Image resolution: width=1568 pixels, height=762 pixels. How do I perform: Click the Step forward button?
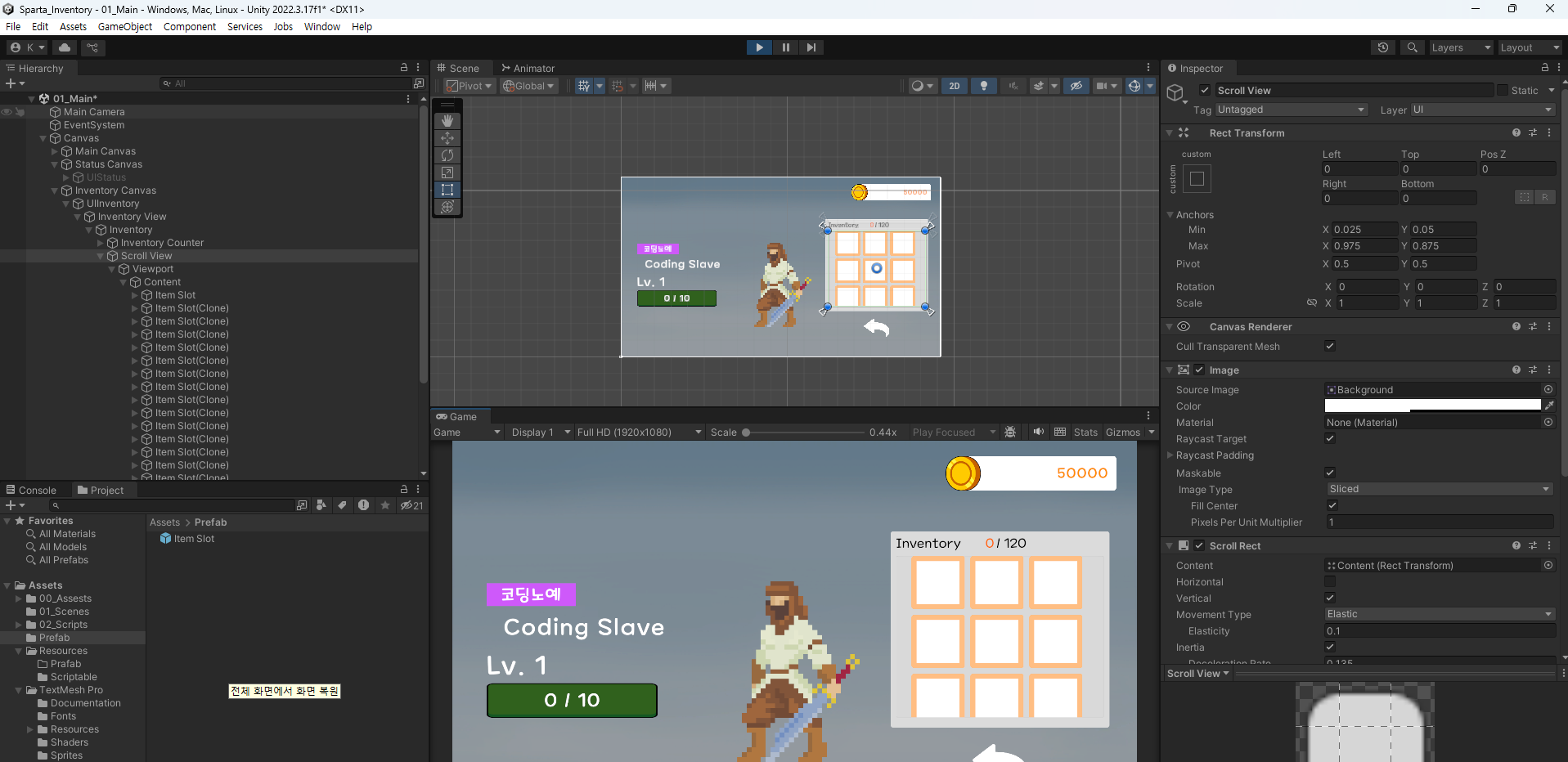(x=811, y=47)
